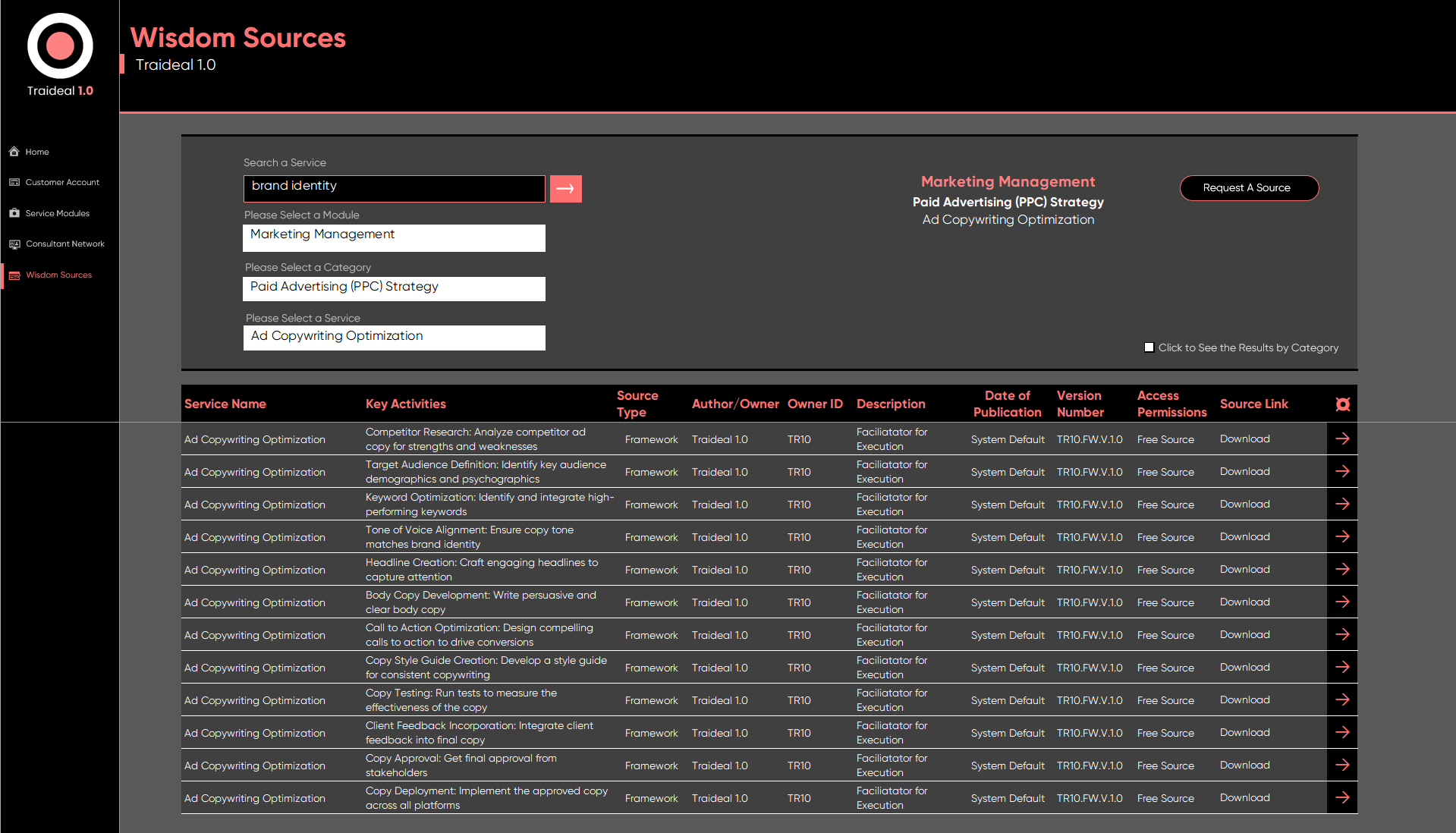Click the red search arrow button
Screen dimensions: 1456x833
pyautogui.click(x=565, y=189)
